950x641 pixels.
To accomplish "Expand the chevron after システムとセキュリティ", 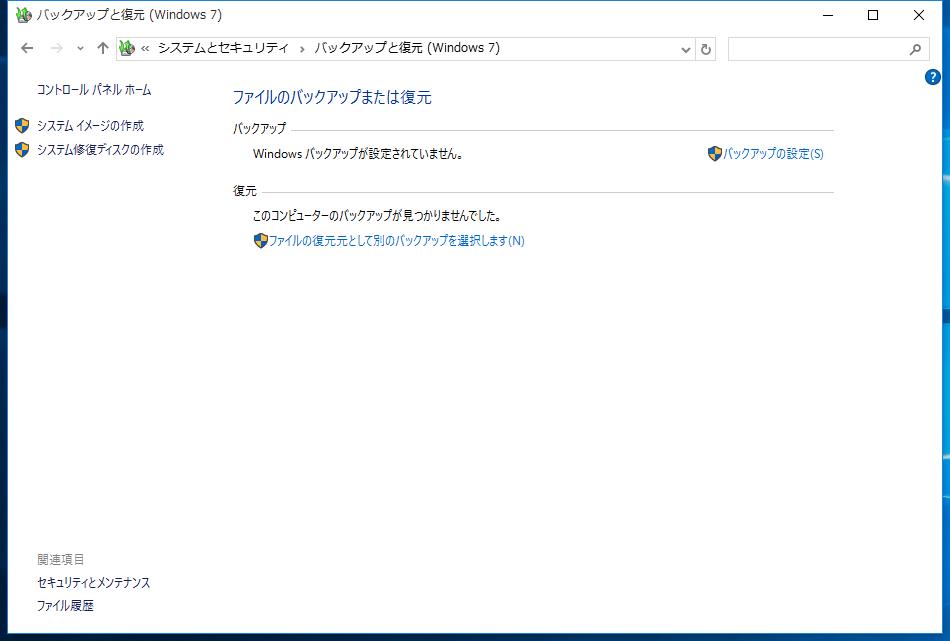I will tap(302, 48).
